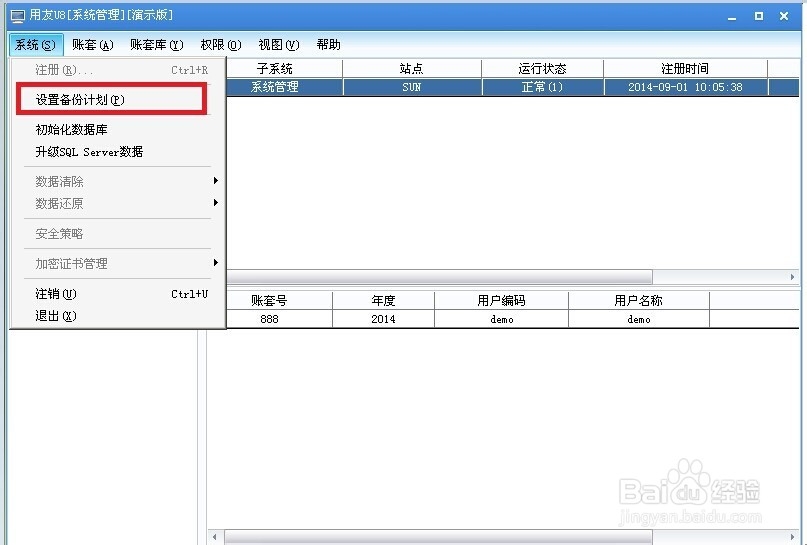
Task: Click the demo user name cell
Action: [639, 319]
